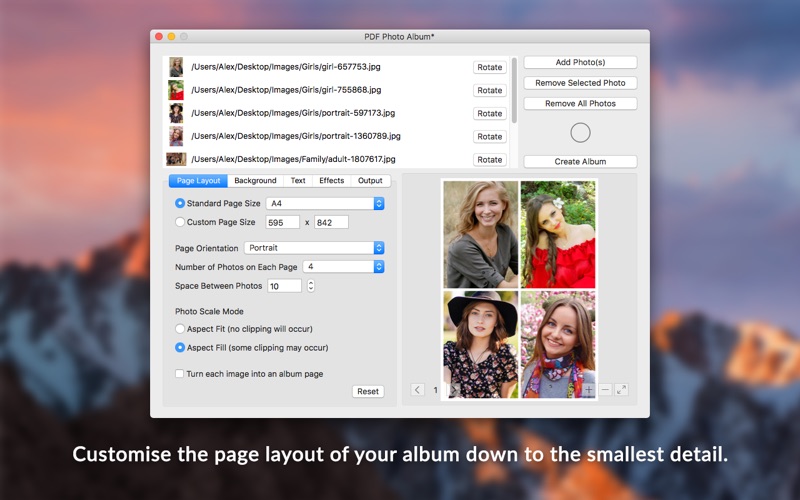Zoom in preview with plus icon
The image size is (800, 500).
coord(588,390)
